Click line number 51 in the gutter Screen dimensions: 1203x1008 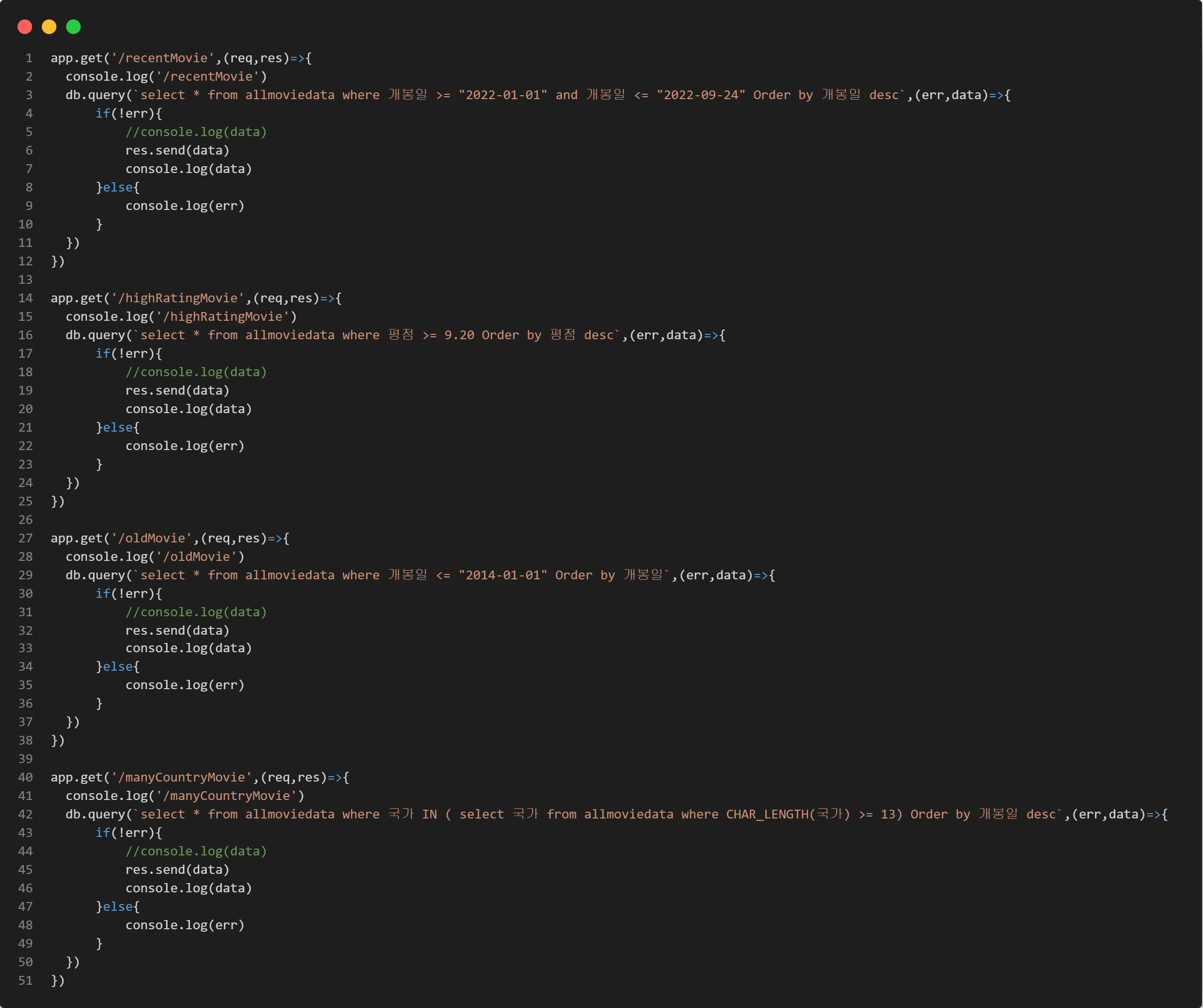tap(25, 980)
